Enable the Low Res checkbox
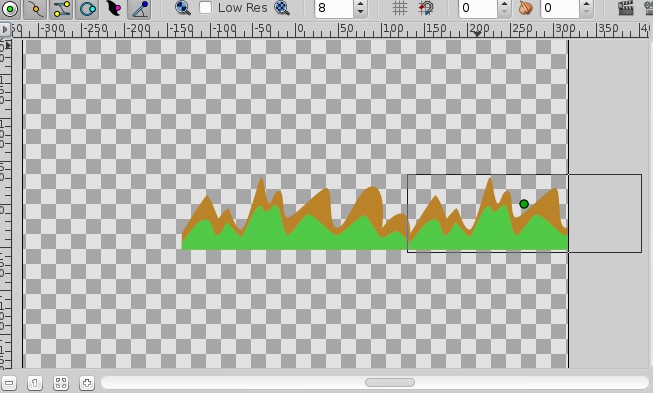This screenshot has width=653, height=393. click(x=205, y=7)
